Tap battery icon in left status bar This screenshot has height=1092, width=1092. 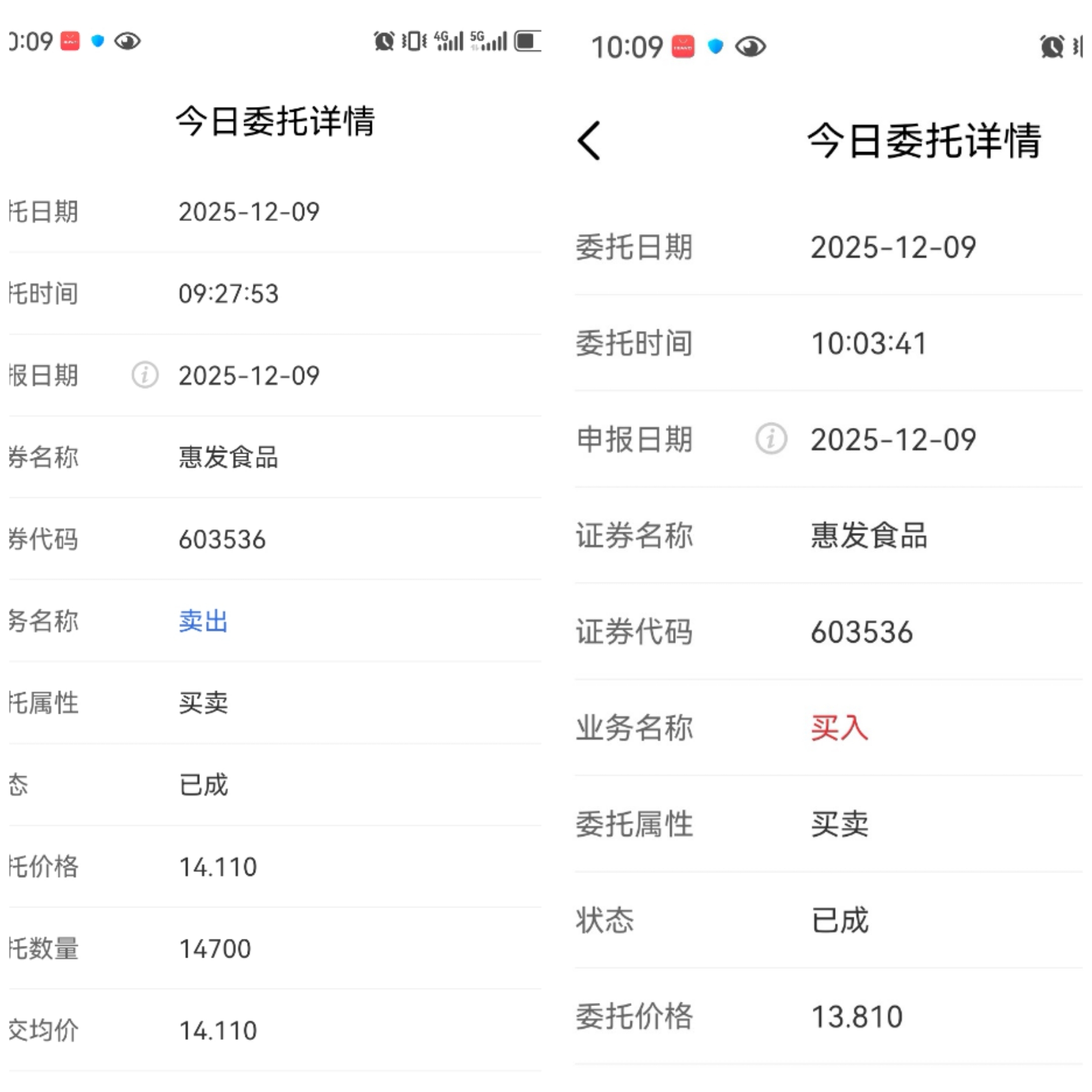pyautogui.click(x=527, y=41)
